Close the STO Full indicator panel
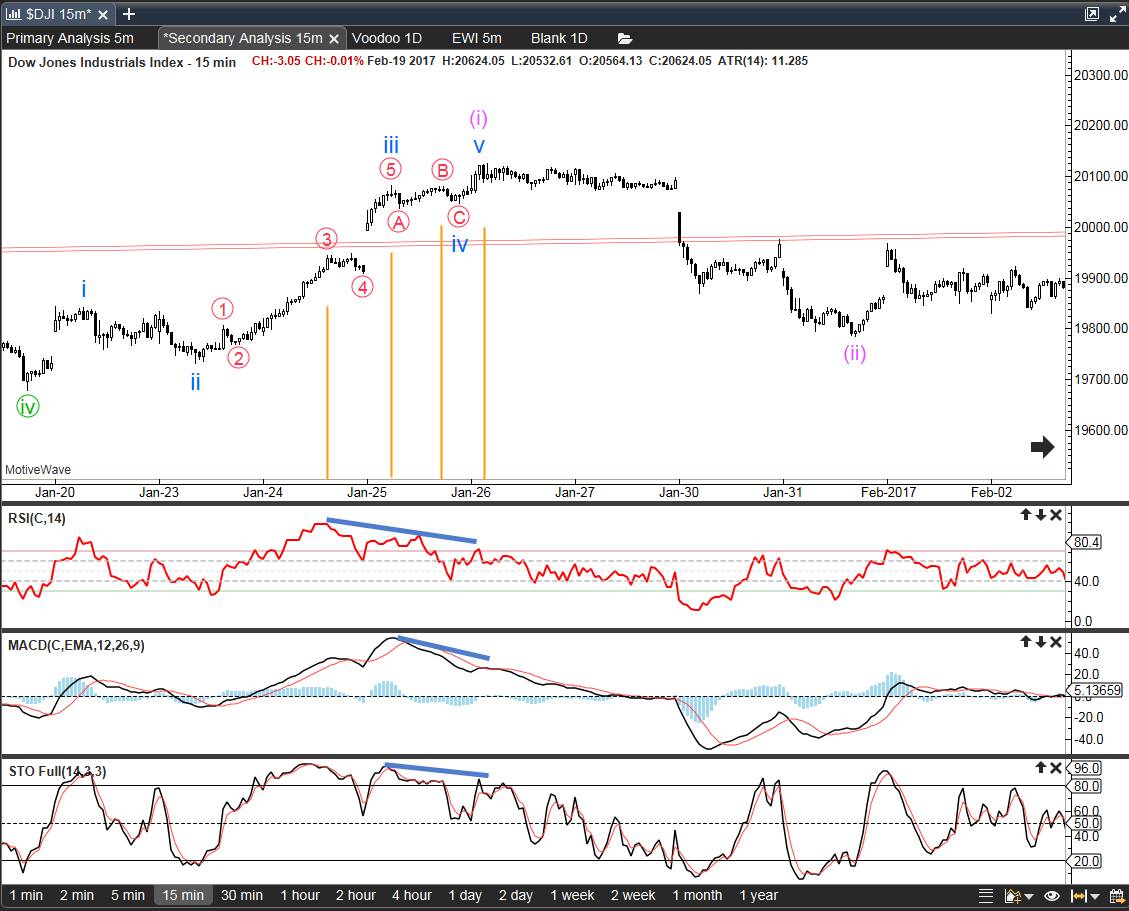The height and width of the screenshot is (911, 1129). pyautogui.click(x=1056, y=768)
